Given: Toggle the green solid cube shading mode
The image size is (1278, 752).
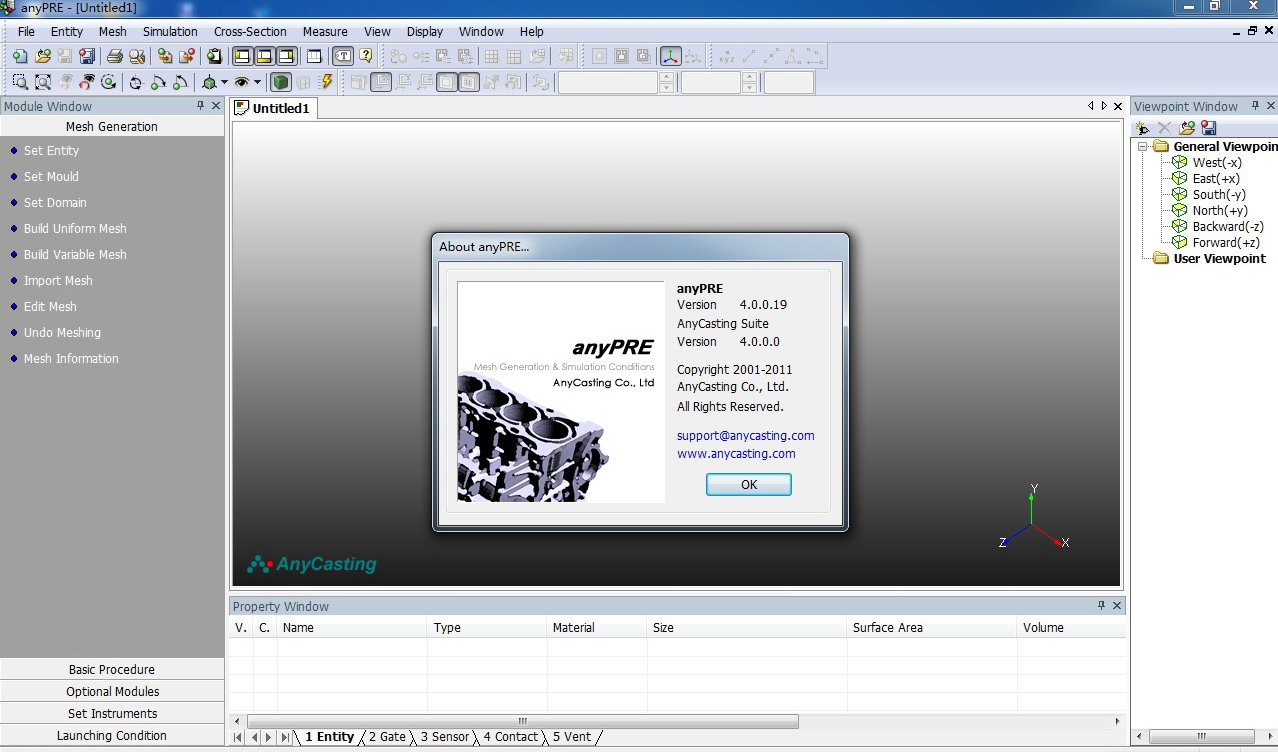Looking at the screenshot, I should [x=281, y=83].
